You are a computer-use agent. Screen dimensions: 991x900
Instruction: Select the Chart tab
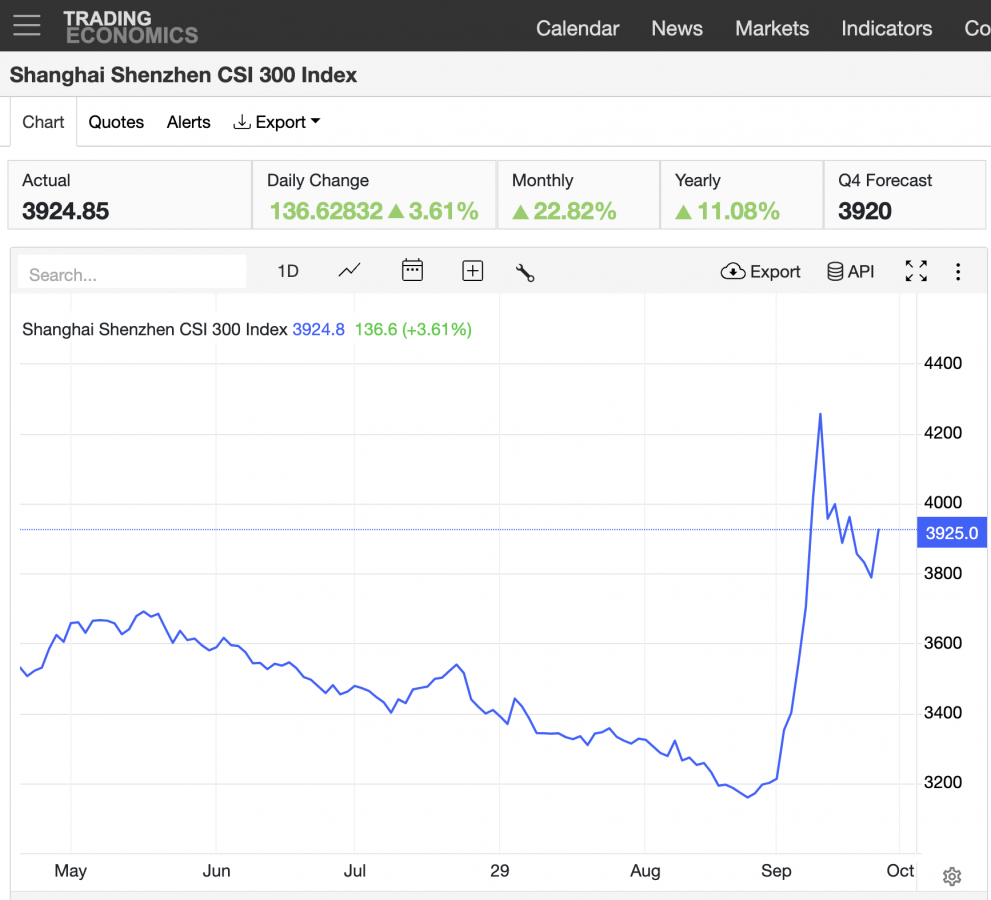43,122
